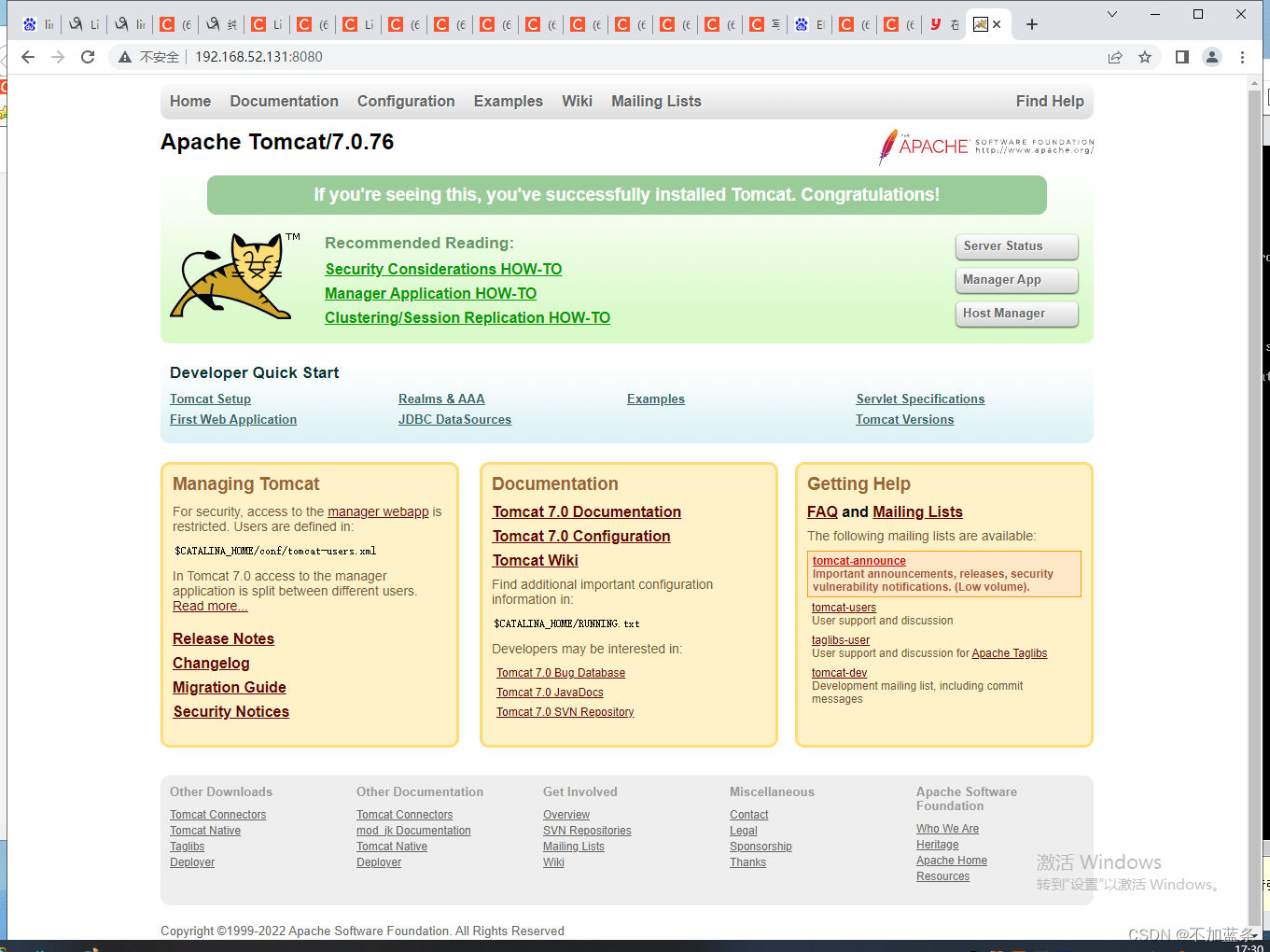1270x952 pixels.
Task: Open the Realms & AAA link
Action: click(441, 399)
